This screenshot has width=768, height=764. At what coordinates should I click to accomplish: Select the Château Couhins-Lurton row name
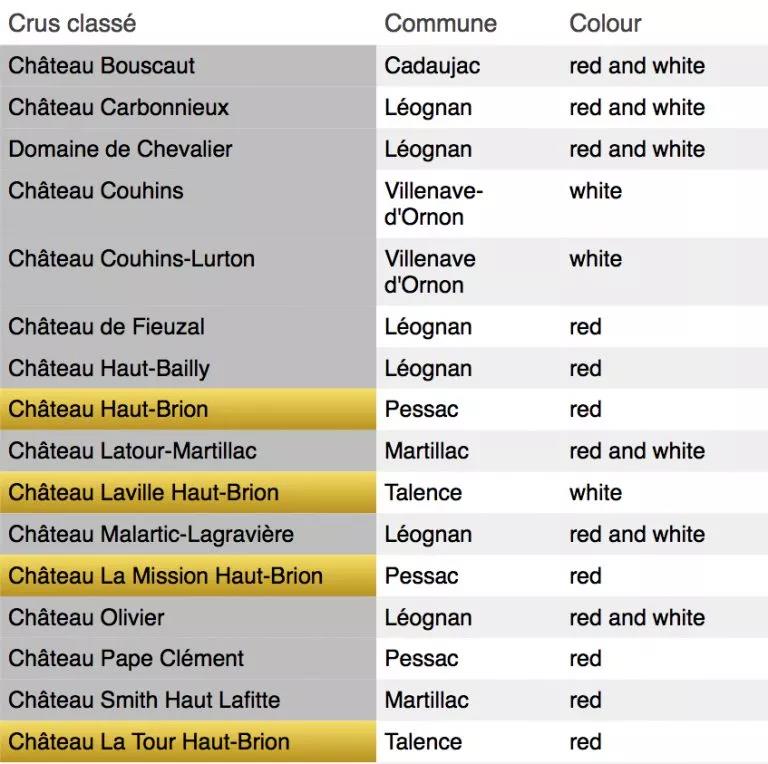pyautogui.click(x=132, y=259)
